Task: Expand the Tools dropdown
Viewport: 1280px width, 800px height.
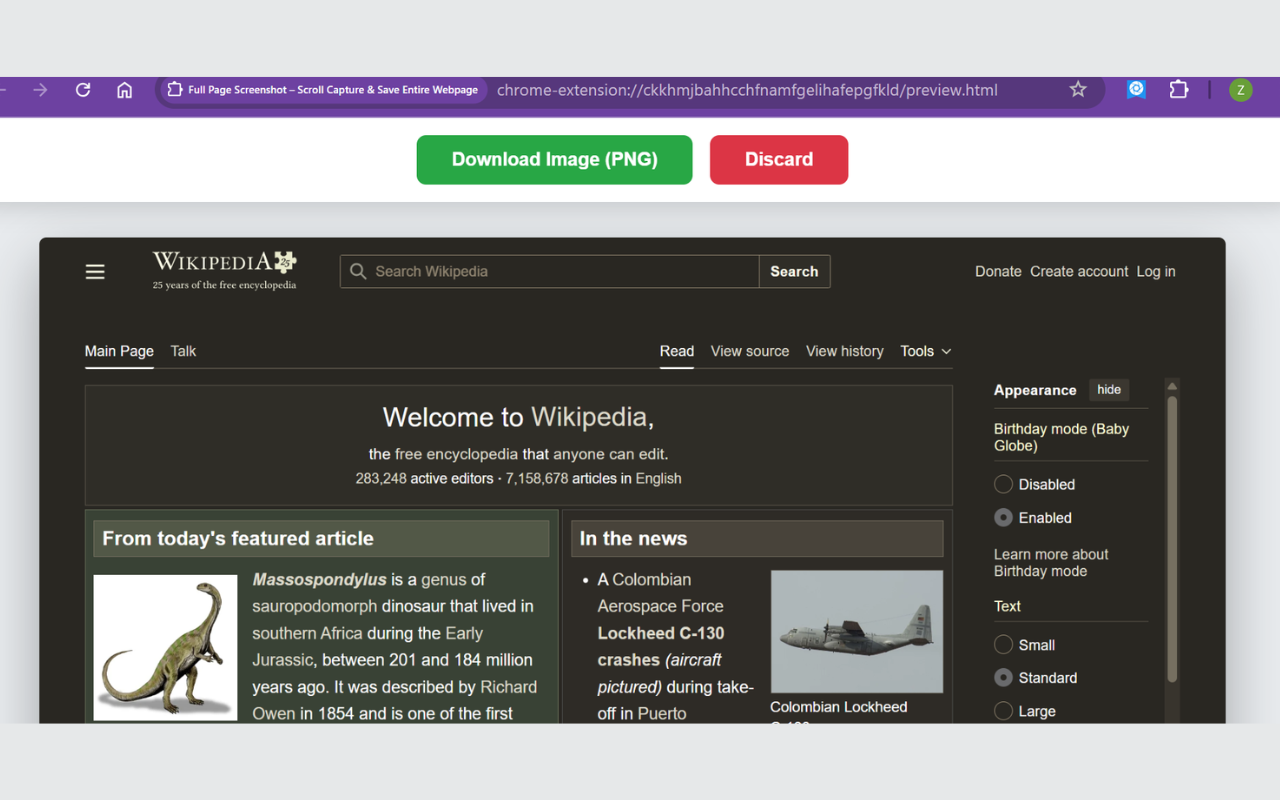Action: tap(926, 351)
